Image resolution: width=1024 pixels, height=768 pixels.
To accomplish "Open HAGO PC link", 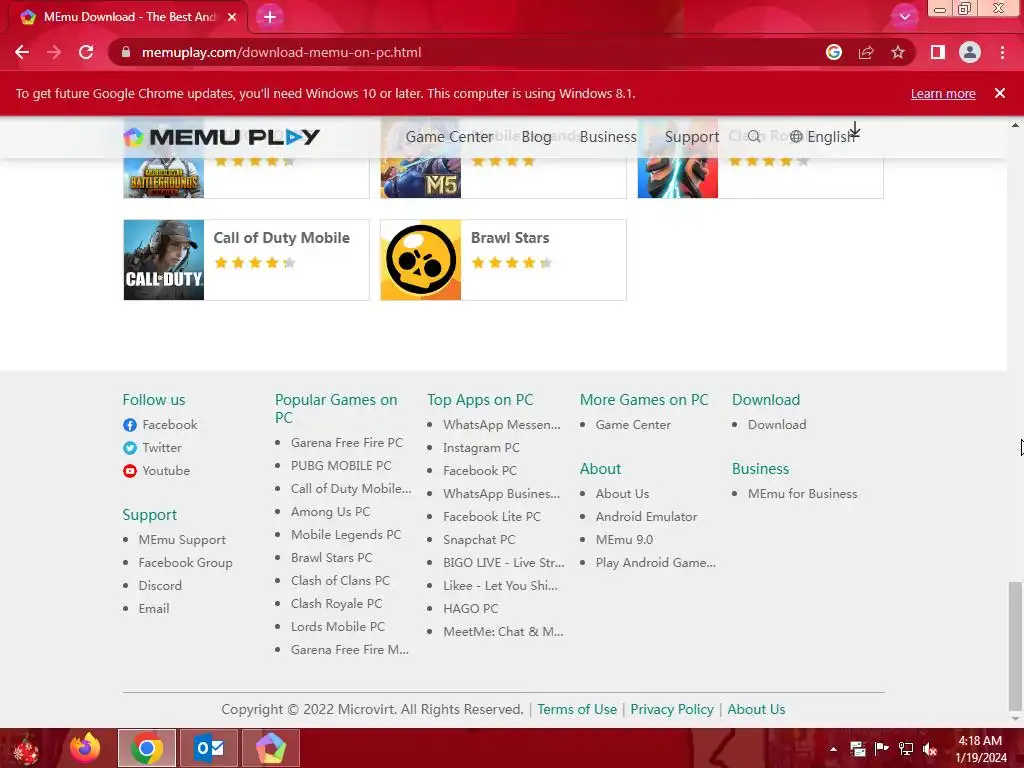I will pyautogui.click(x=470, y=608).
